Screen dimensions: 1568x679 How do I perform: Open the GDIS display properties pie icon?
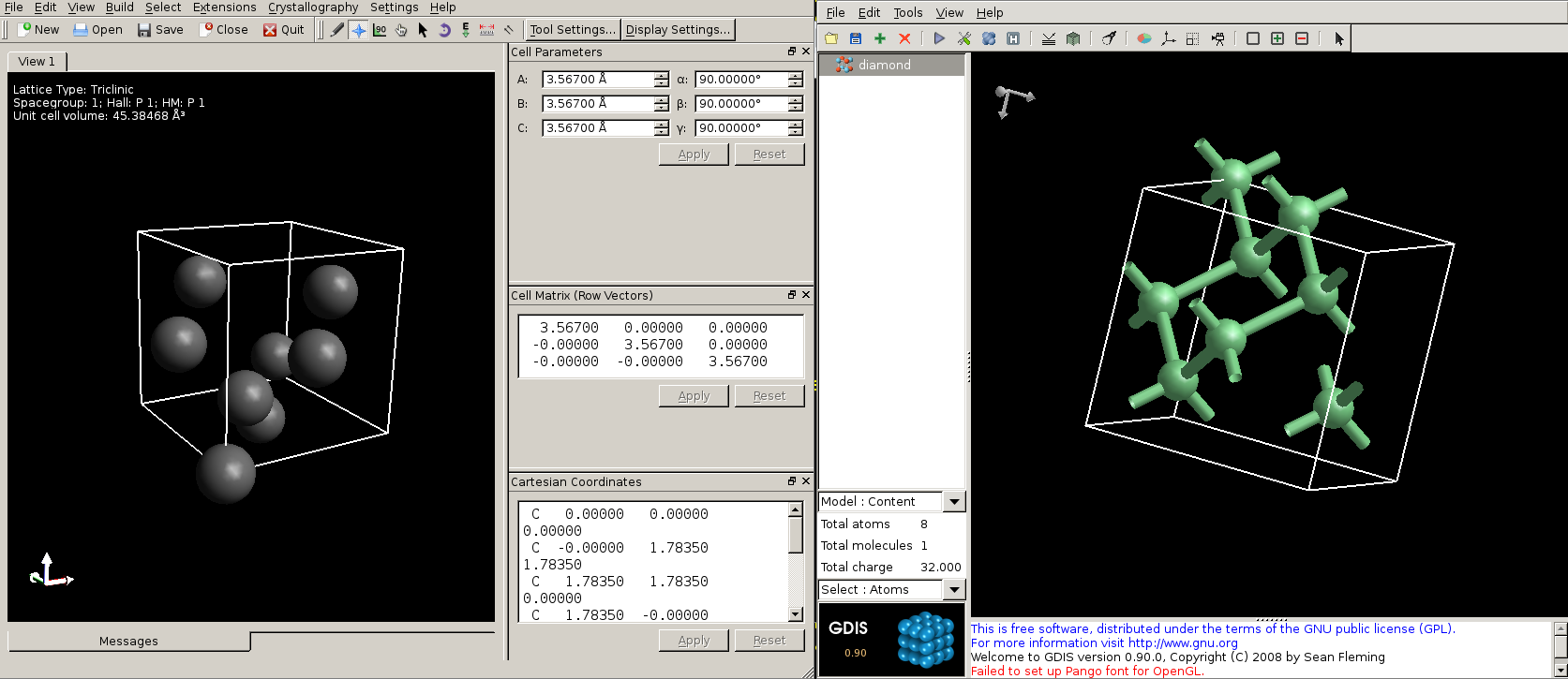tap(1144, 38)
